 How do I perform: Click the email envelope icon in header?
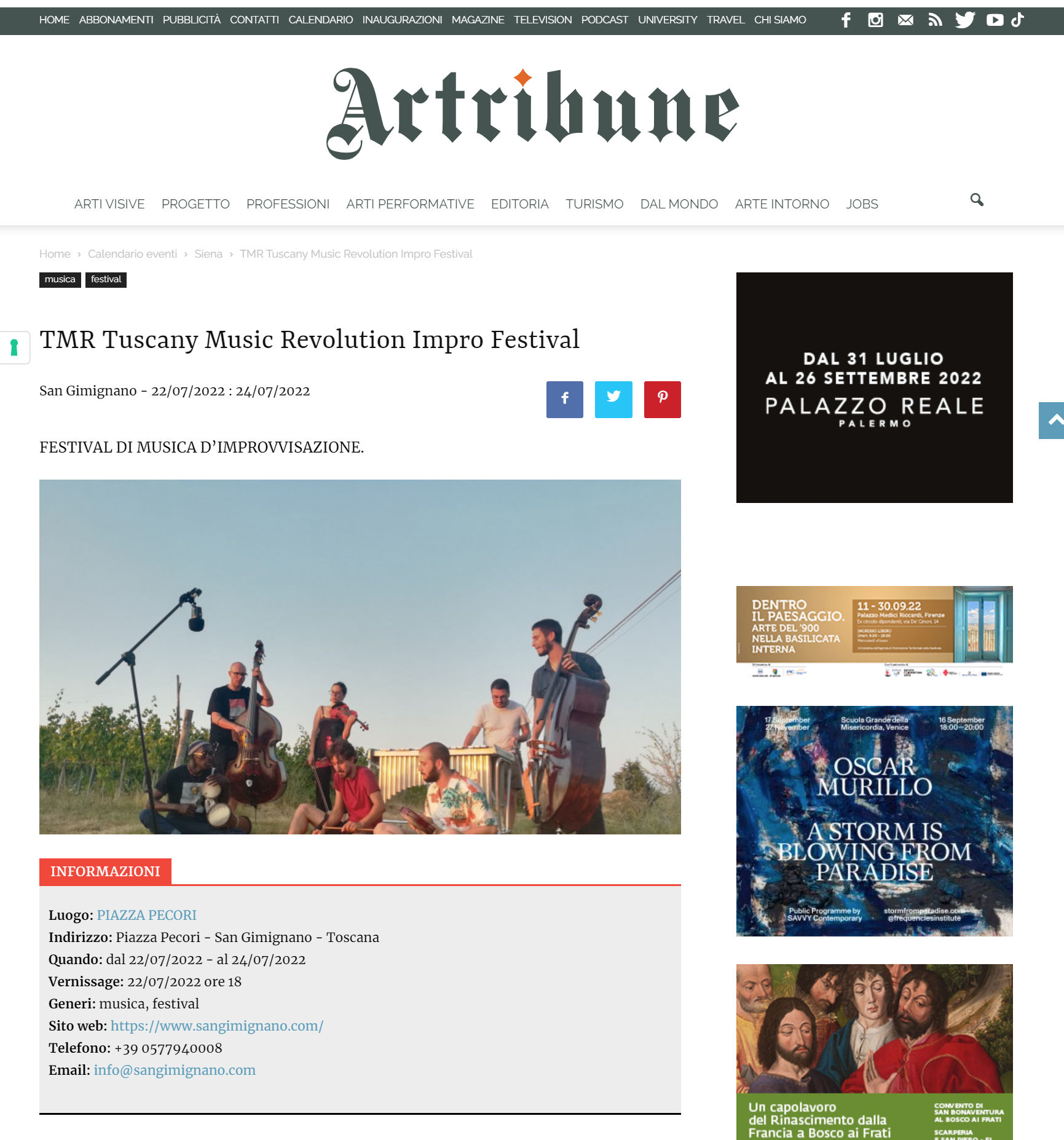[905, 20]
